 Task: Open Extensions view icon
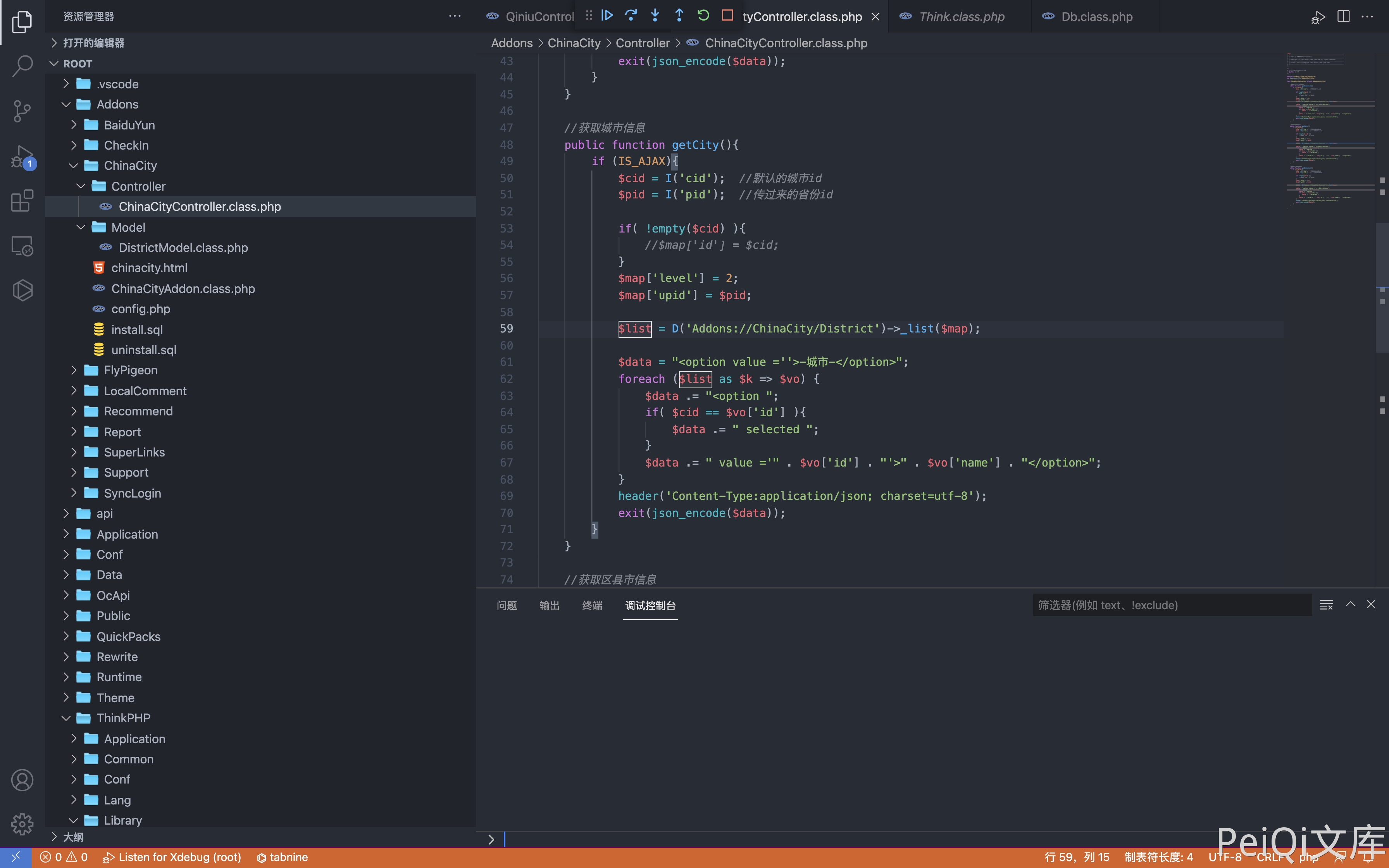(x=22, y=201)
